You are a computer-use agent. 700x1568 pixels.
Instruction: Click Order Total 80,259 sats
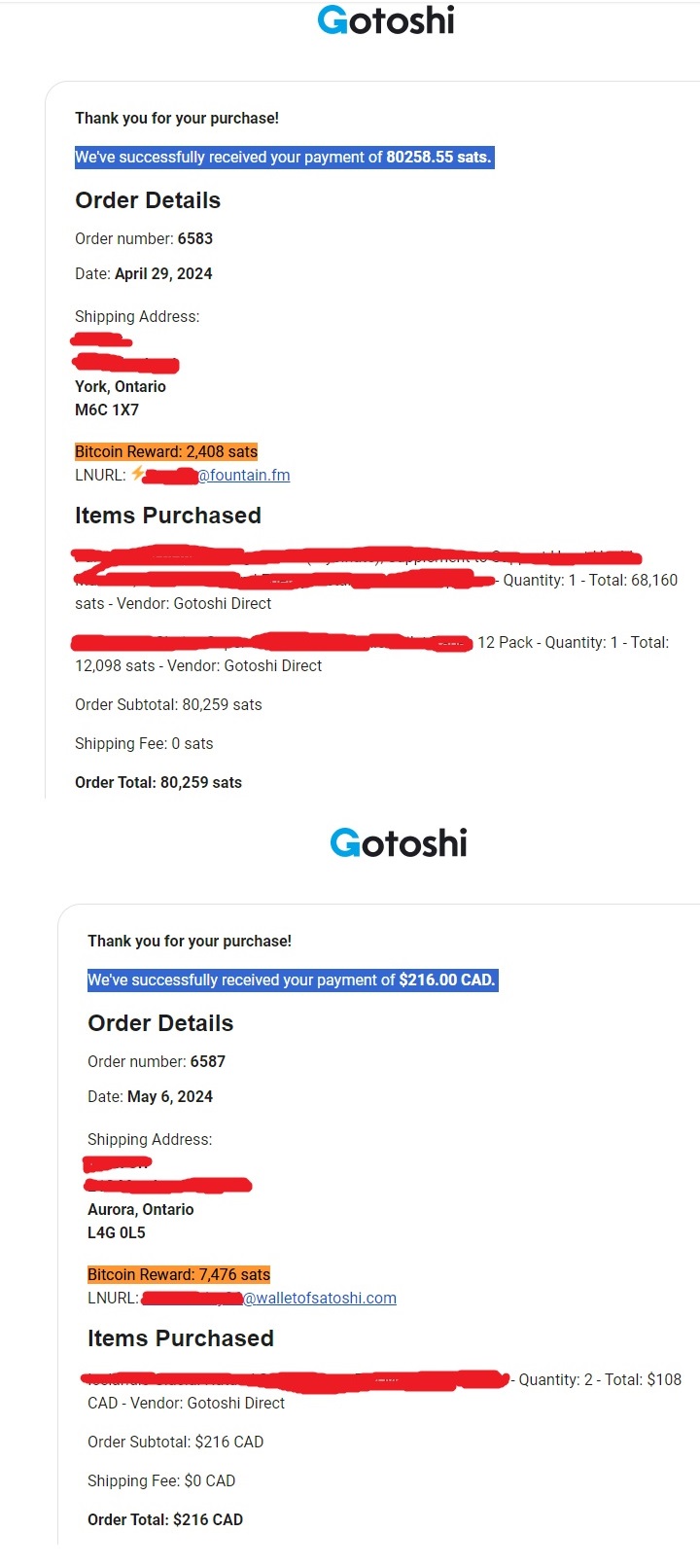tap(158, 783)
